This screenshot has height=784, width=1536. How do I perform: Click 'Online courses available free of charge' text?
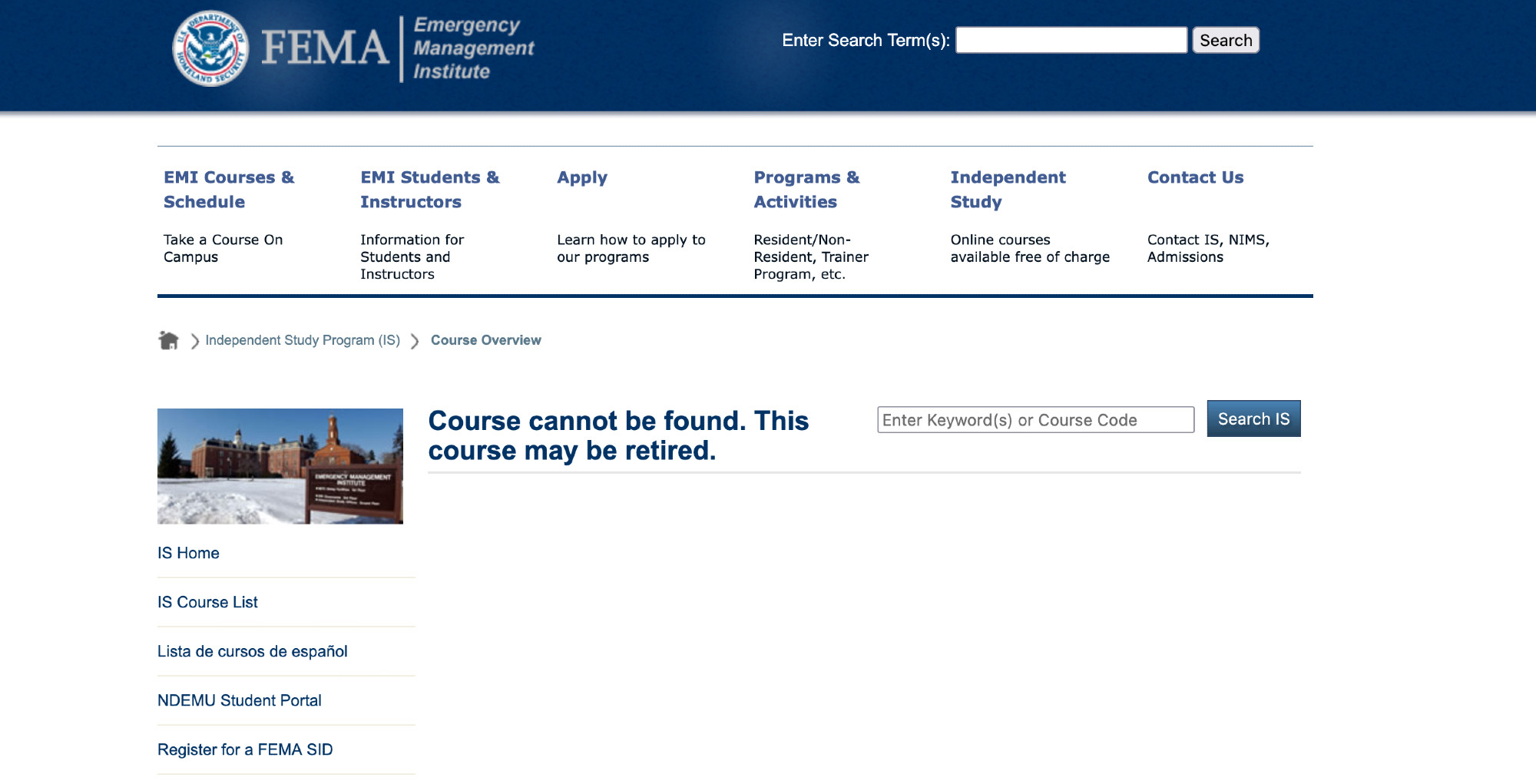click(x=1030, y=248)
